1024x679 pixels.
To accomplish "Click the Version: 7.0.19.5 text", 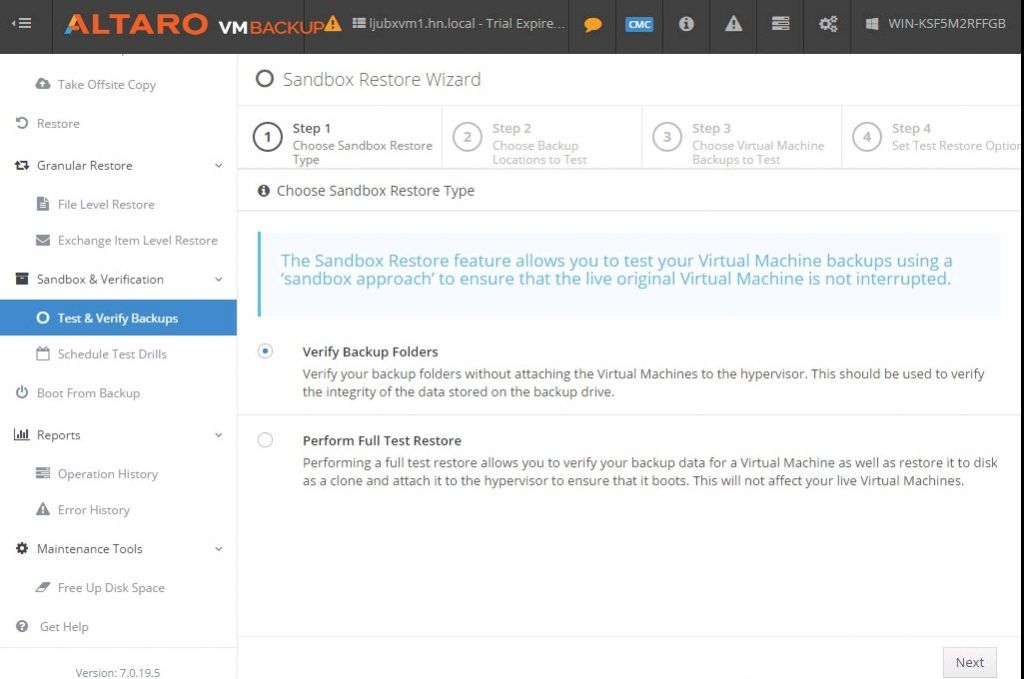I will coord(118,672).
